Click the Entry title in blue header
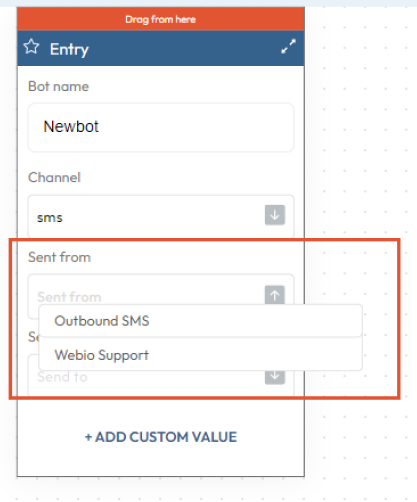417x502 pixels. tap(69, 49)
